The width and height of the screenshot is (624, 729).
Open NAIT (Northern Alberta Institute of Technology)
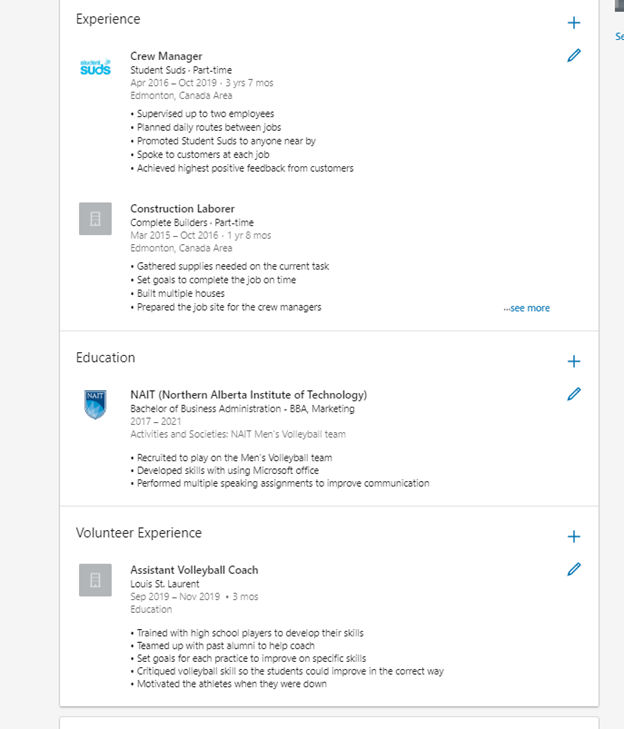pyautogui.click(x=248, y=395)
